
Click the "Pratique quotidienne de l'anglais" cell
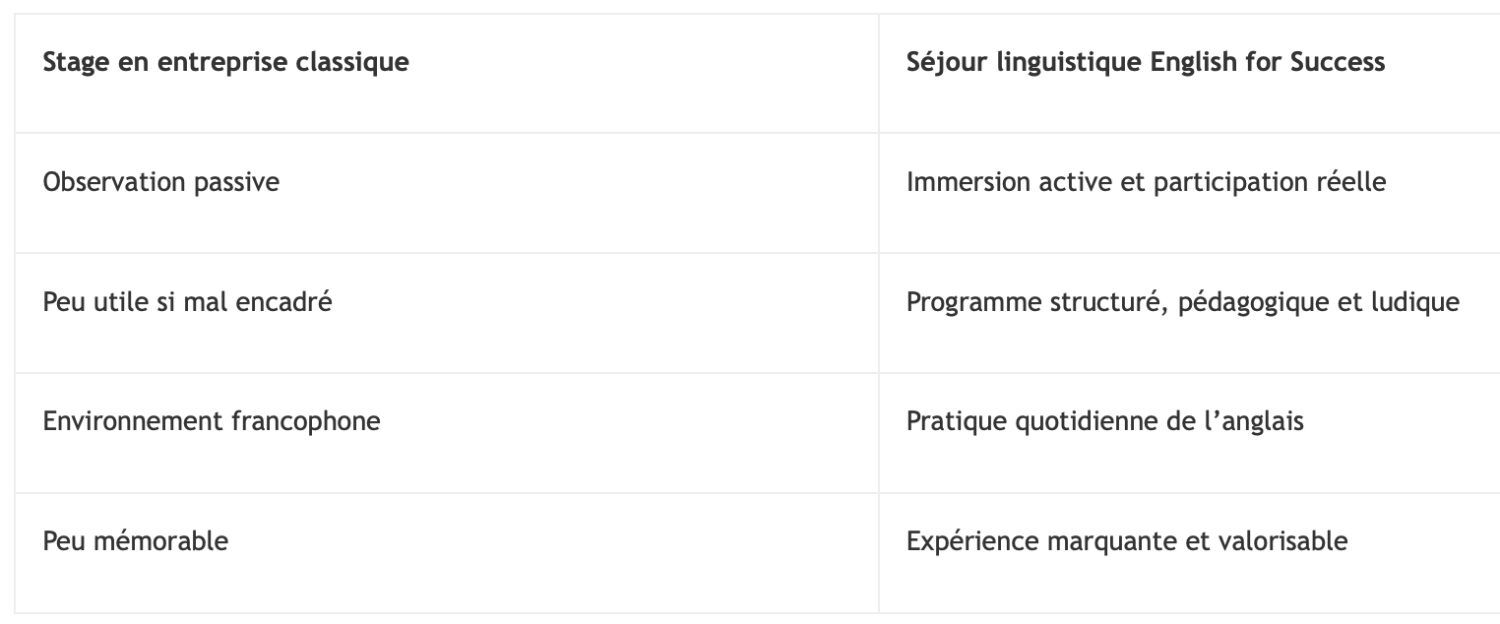point(1105,423)
